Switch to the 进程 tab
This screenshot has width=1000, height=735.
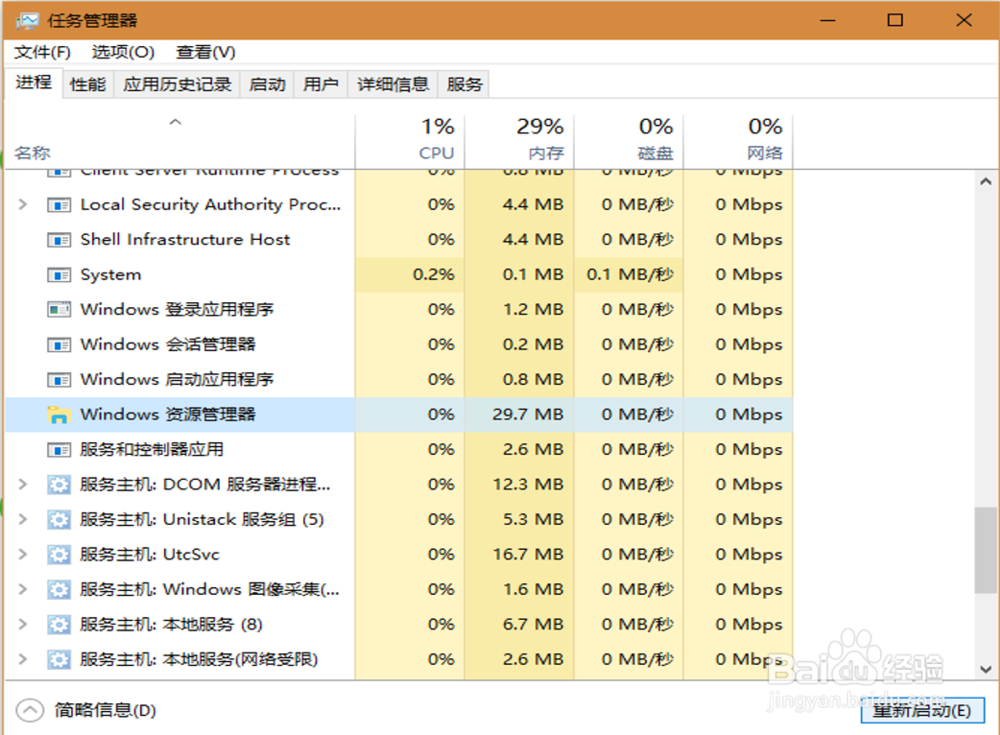pyautogui.click(x=34, y=83)
